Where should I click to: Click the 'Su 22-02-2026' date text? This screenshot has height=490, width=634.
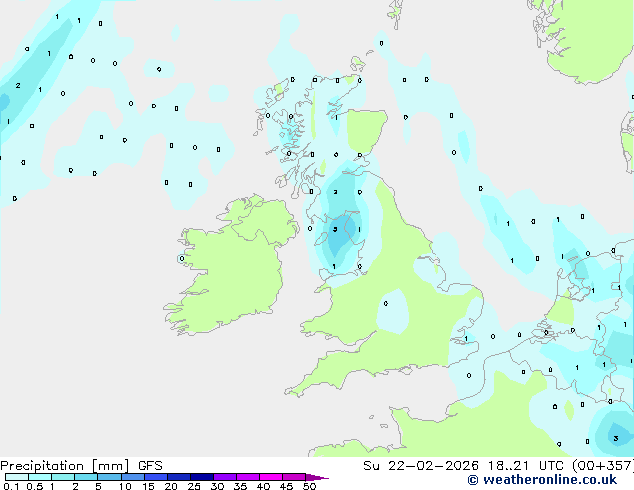(421, 466)
